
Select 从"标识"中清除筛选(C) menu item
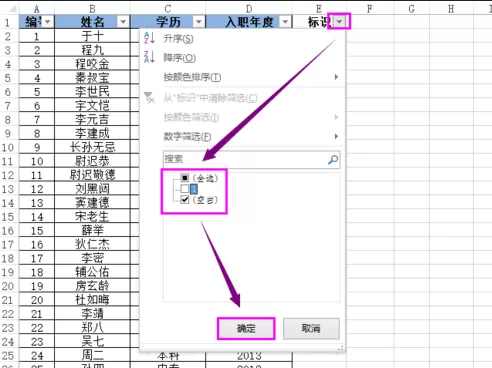[x=210, y=98]
